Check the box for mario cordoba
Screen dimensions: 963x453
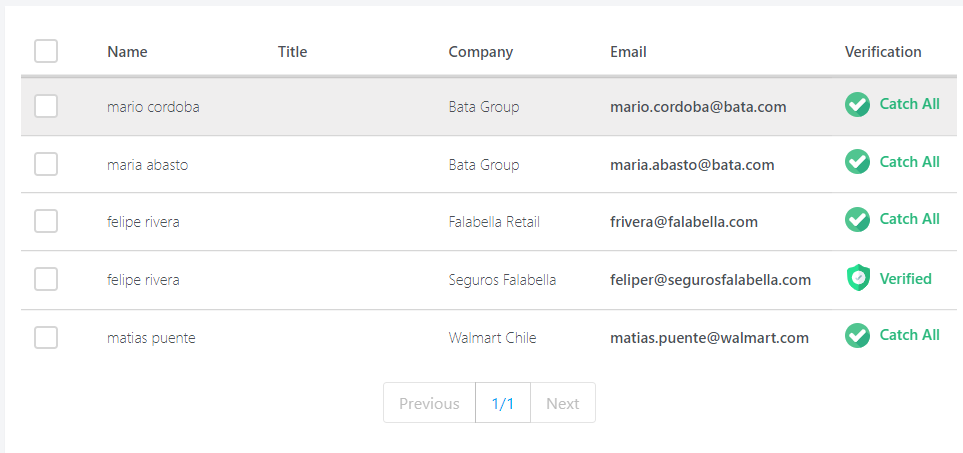click(x=46, y=106)
